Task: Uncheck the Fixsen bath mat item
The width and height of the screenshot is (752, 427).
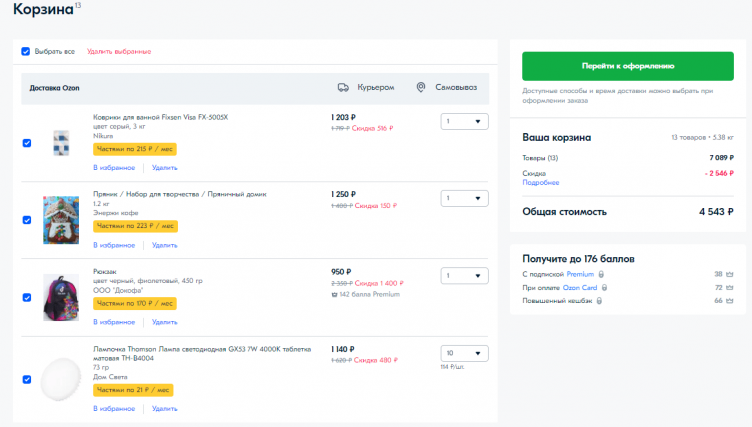Action: (x=26, y=142)
